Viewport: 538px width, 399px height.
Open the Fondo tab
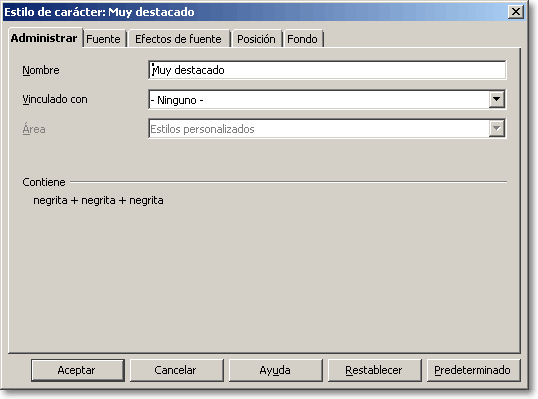[x=302, y=39]
